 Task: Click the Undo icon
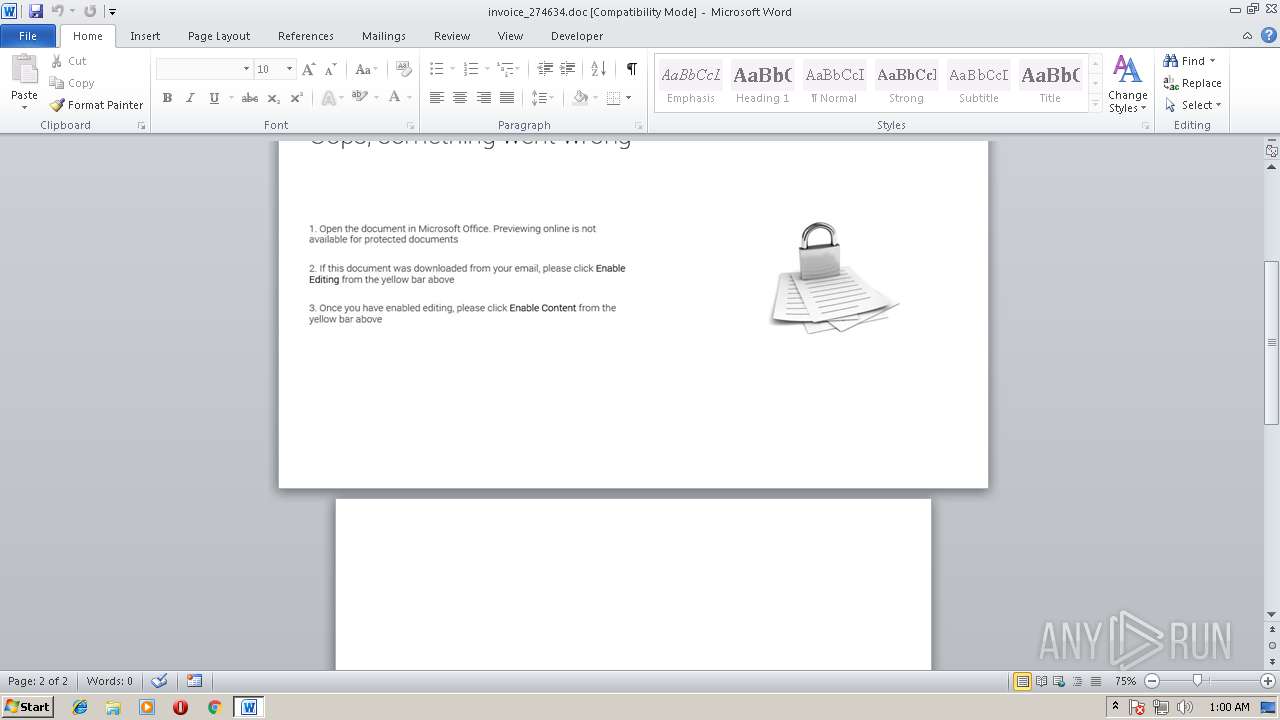point(58,11)
